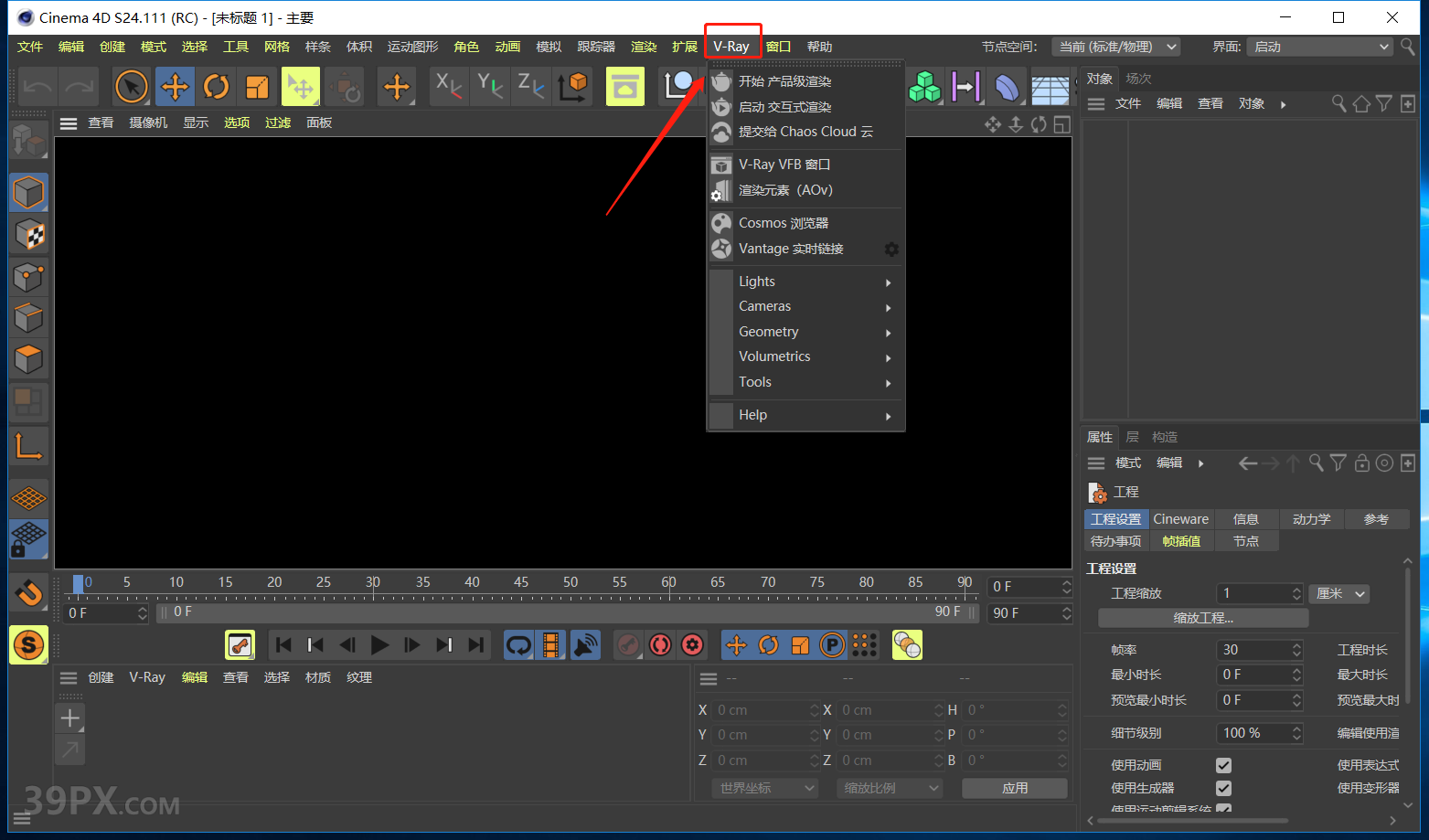The width and height of the screenshot is (1429, 840).
Task: Switch to the 动力学 tab
Action: [x=1311, y=519]
